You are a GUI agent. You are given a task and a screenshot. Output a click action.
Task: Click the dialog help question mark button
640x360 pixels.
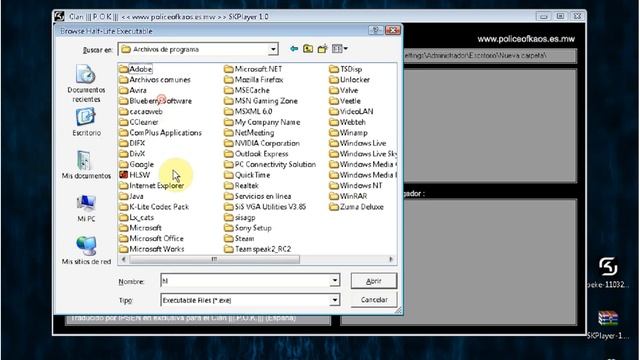tap(376, 30)
